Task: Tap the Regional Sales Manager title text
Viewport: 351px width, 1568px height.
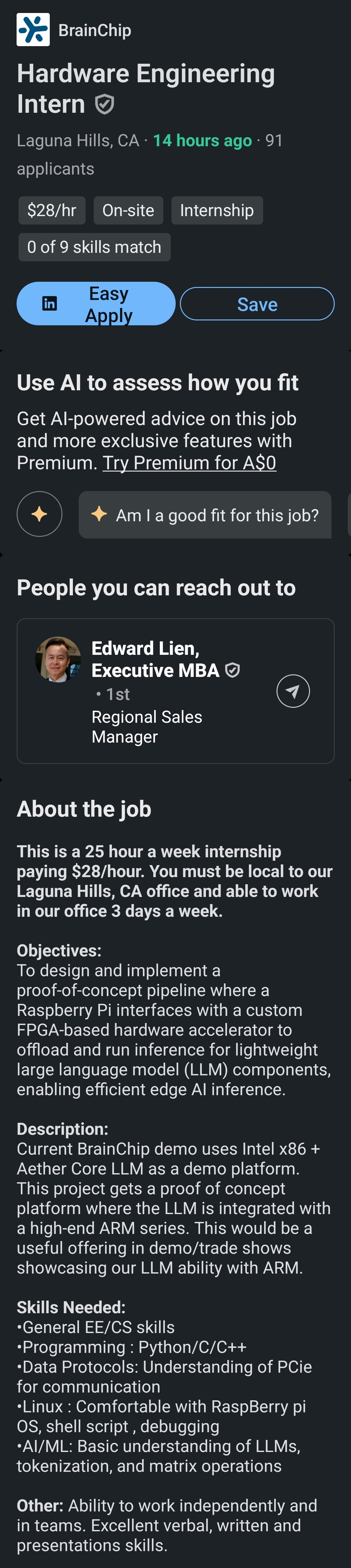Action: [x=147, y=727]
